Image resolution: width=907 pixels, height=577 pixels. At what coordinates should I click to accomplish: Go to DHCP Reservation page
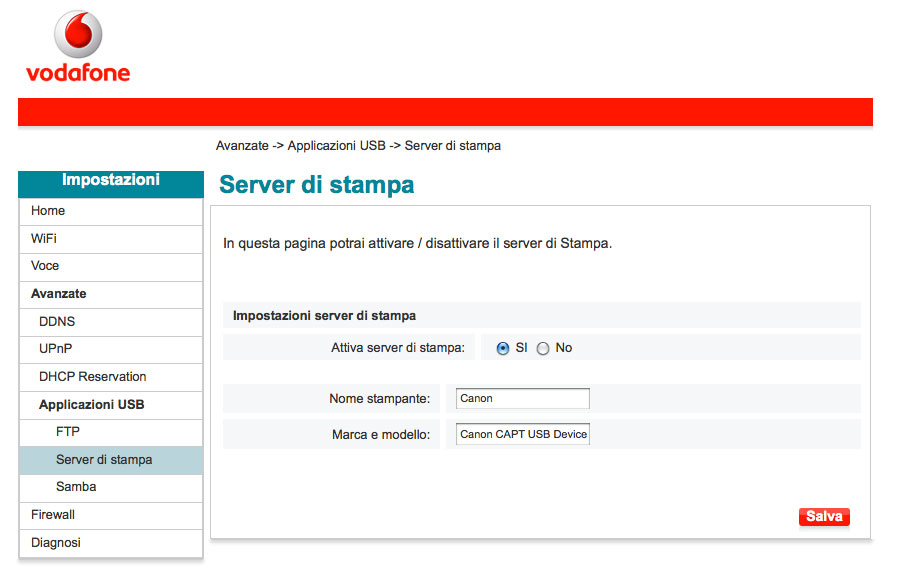(x=110, y=377)
